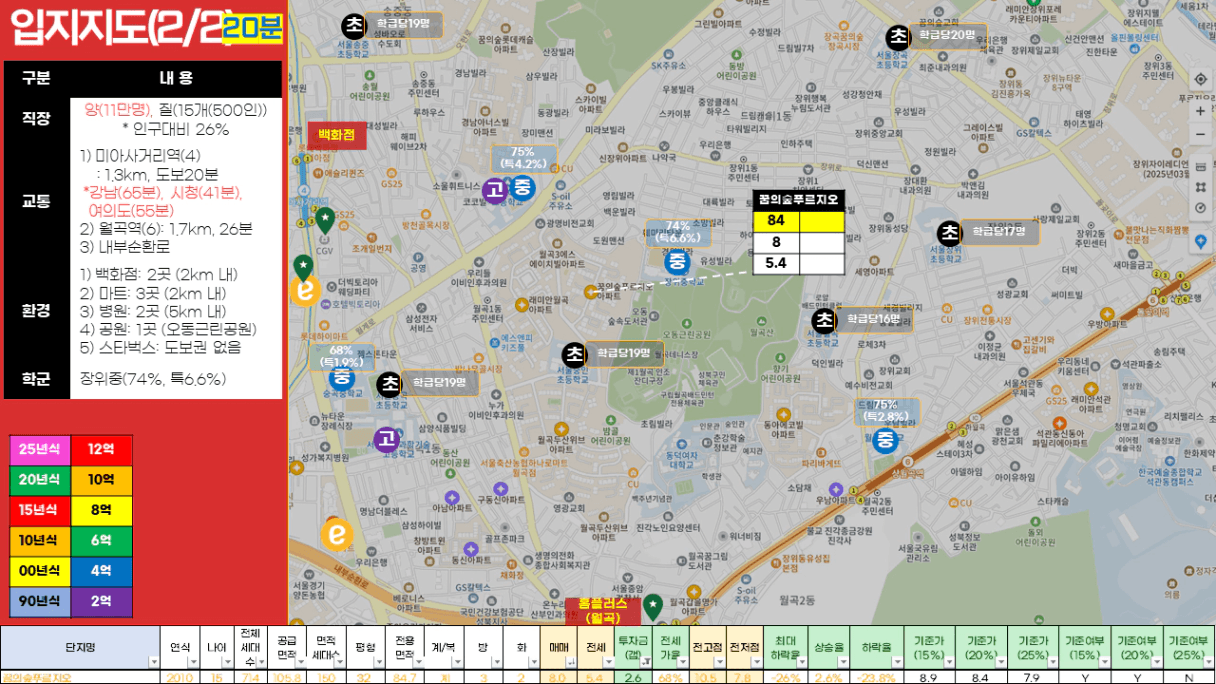Viewport: 1216px width, 684px height.
Task: Click the pink 25년식 legend swatch
Action: pyautogui.click(x=40, y=449)
